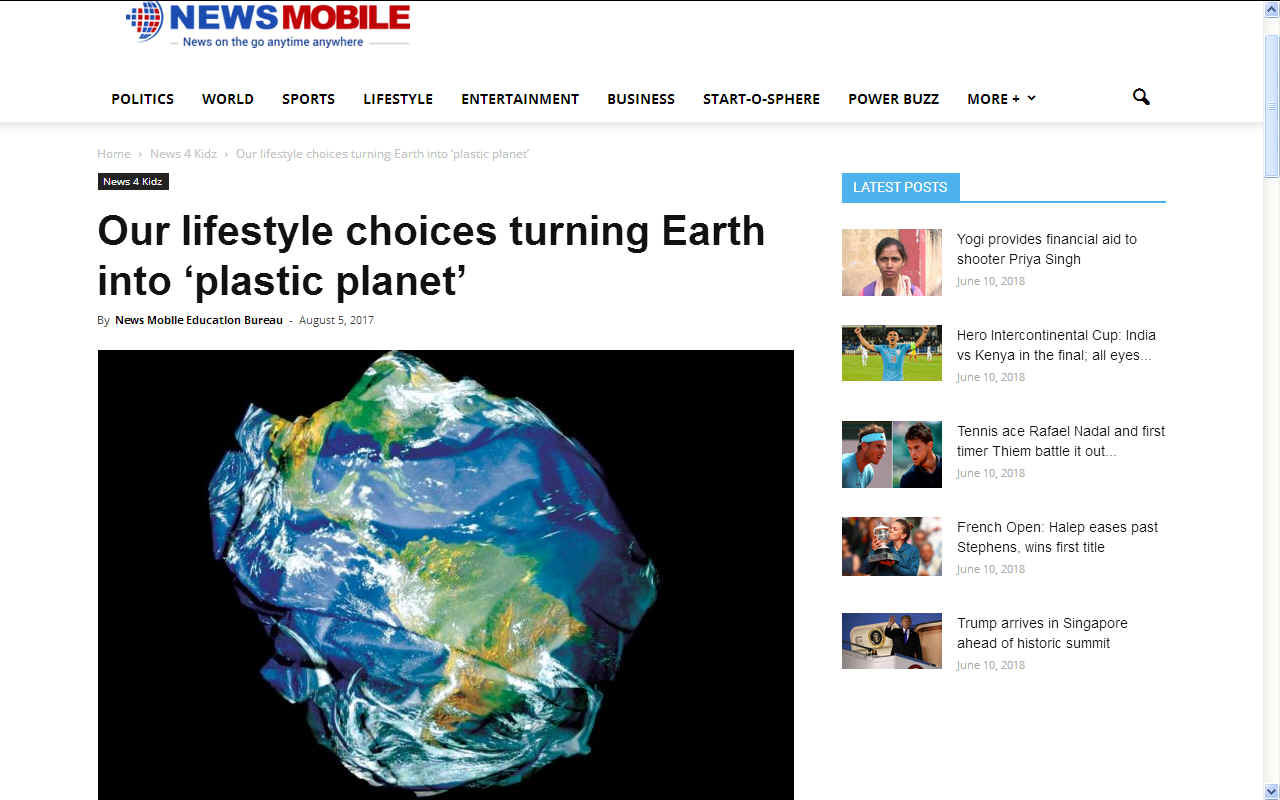Select the LATEST POSTS tab header
The width and height of the screenshot is (1280, 800).
pos(900,187)
